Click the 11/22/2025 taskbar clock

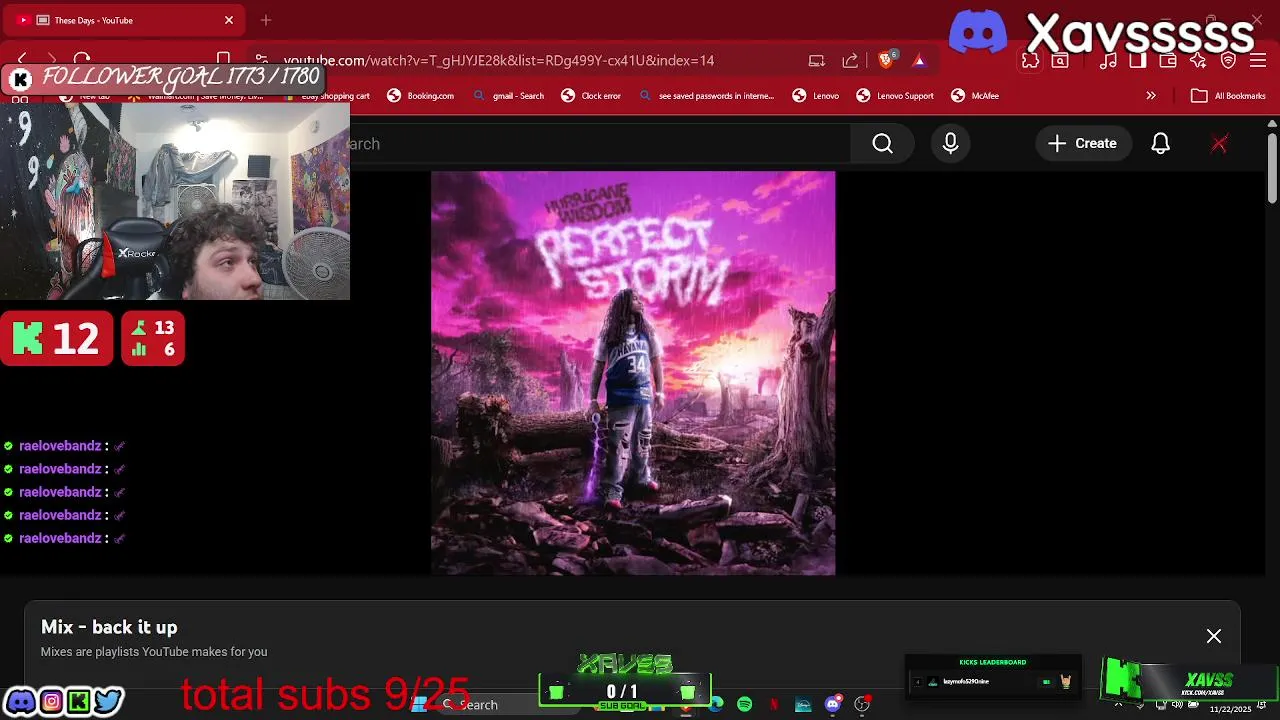pos(1230,708)
